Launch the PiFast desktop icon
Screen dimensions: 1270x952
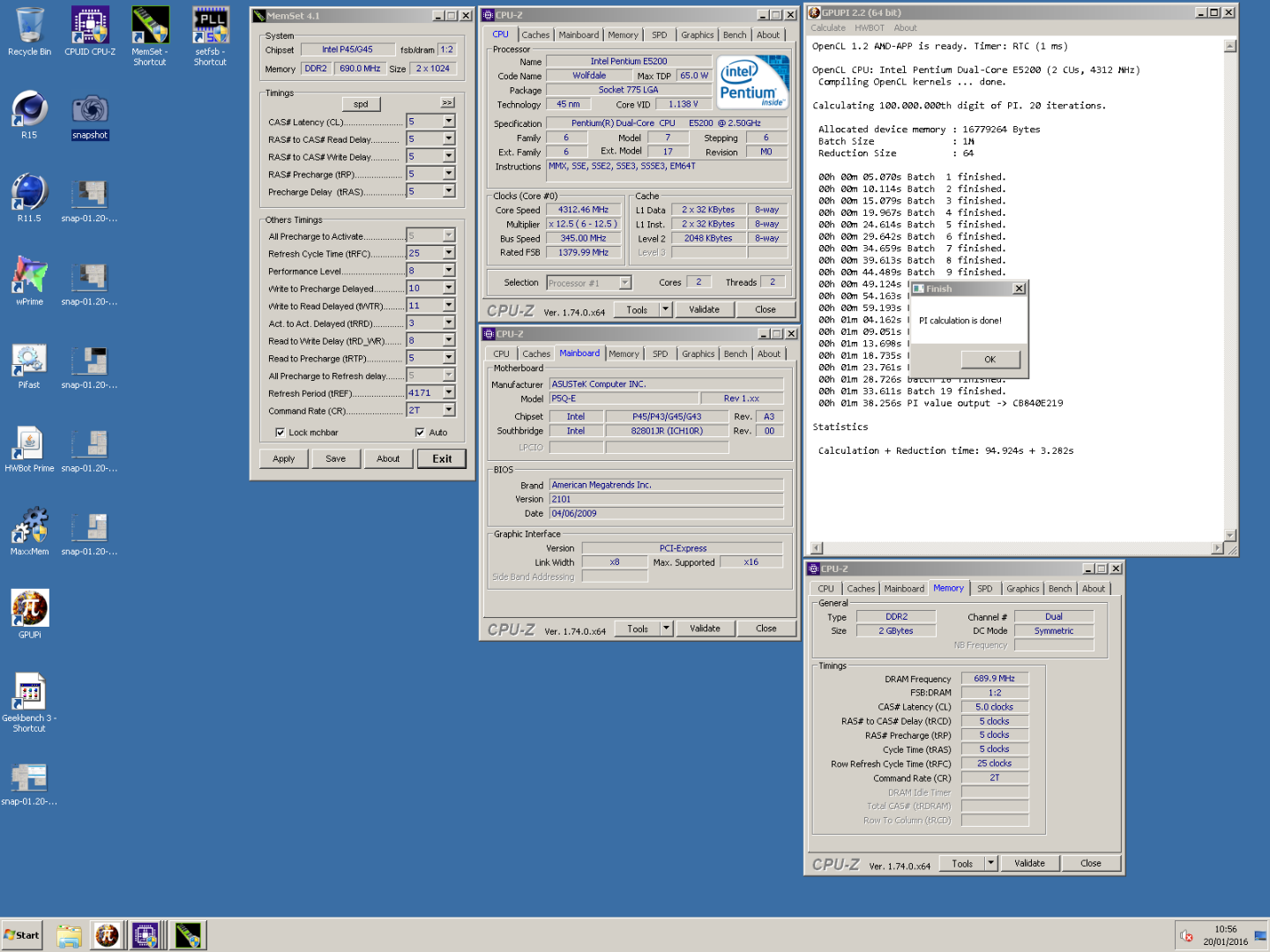coord(29,365)
